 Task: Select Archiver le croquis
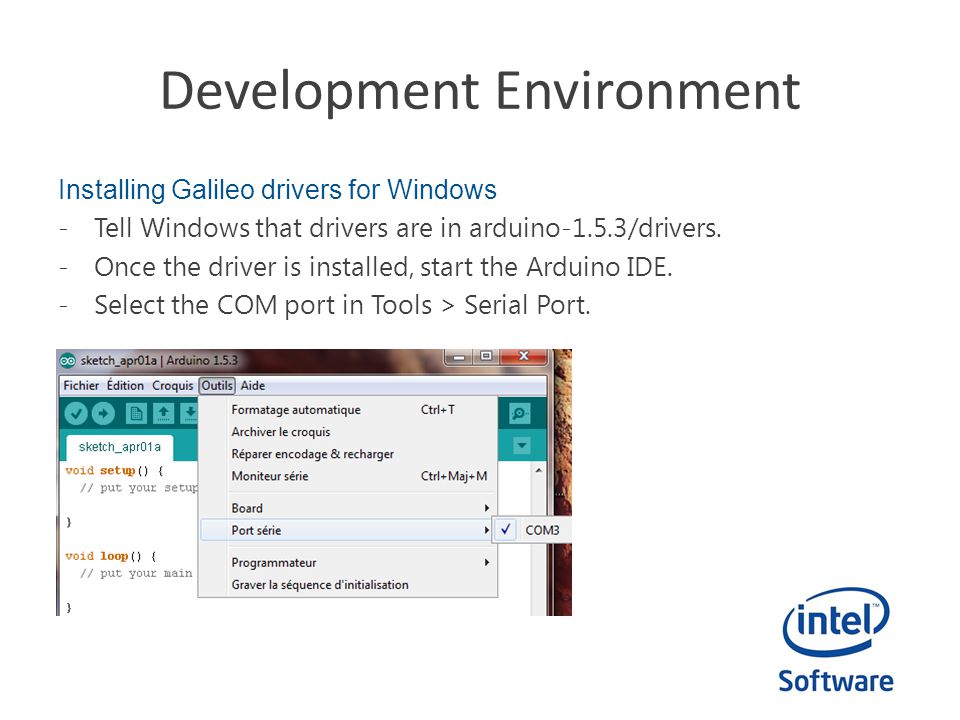pos(348,432)
